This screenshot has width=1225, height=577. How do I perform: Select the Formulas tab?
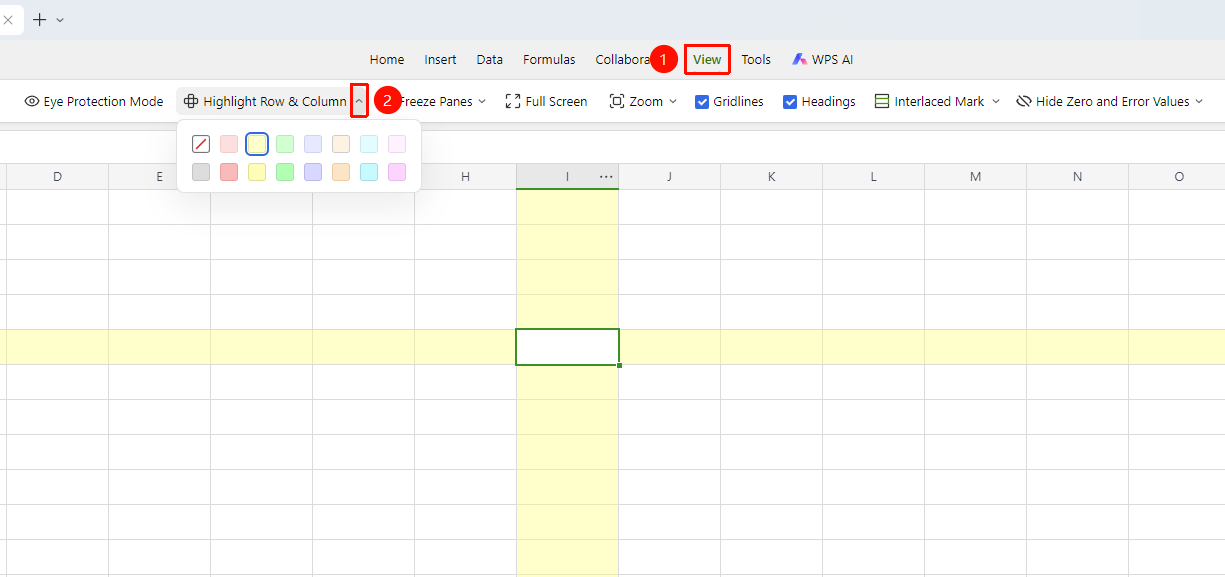coord(549,59)
